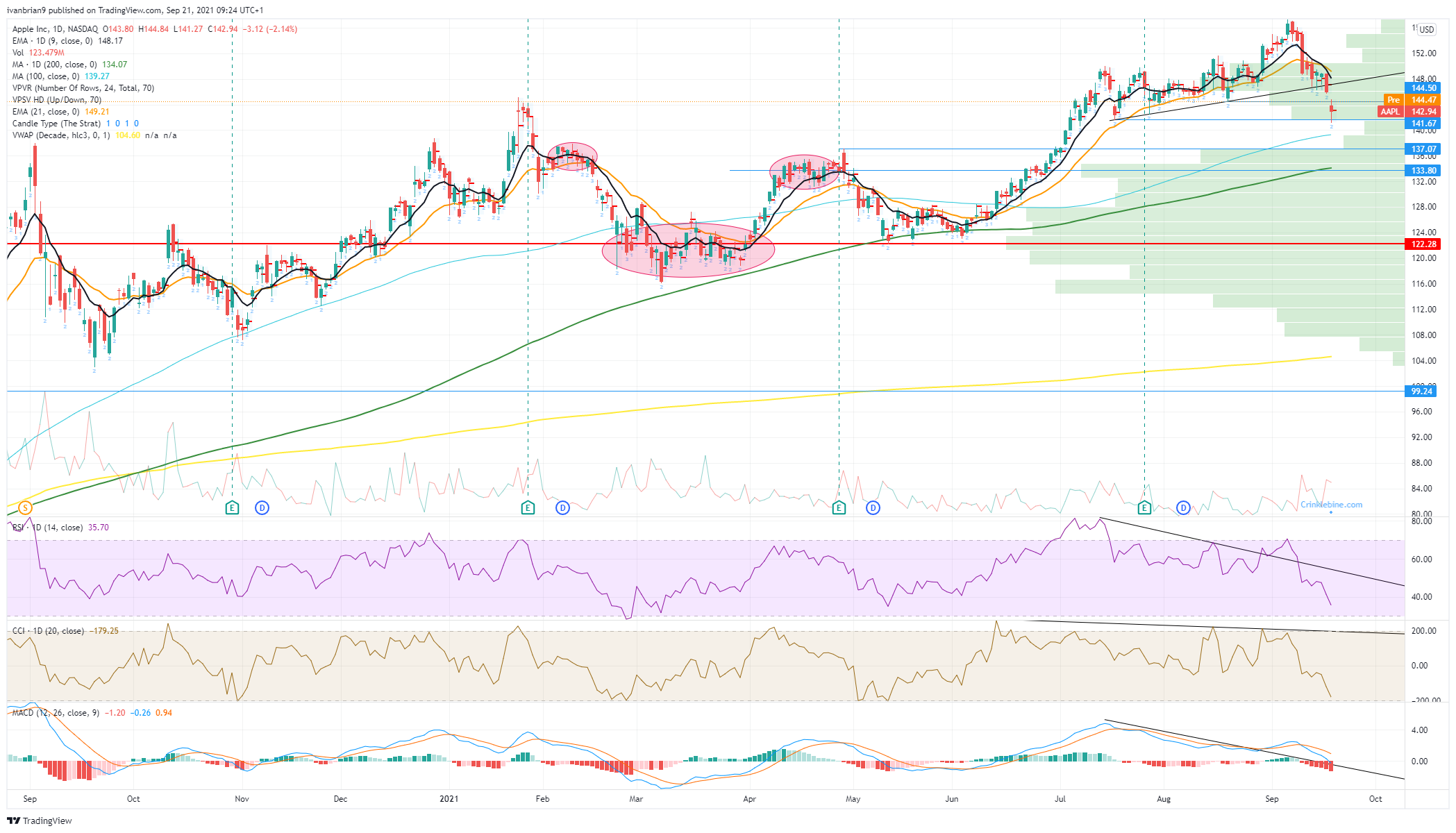Image resolution: width=1456 pixels, height=833 pixels.
Task: Click the split S marker near September
Action: (x=26, y=508)
